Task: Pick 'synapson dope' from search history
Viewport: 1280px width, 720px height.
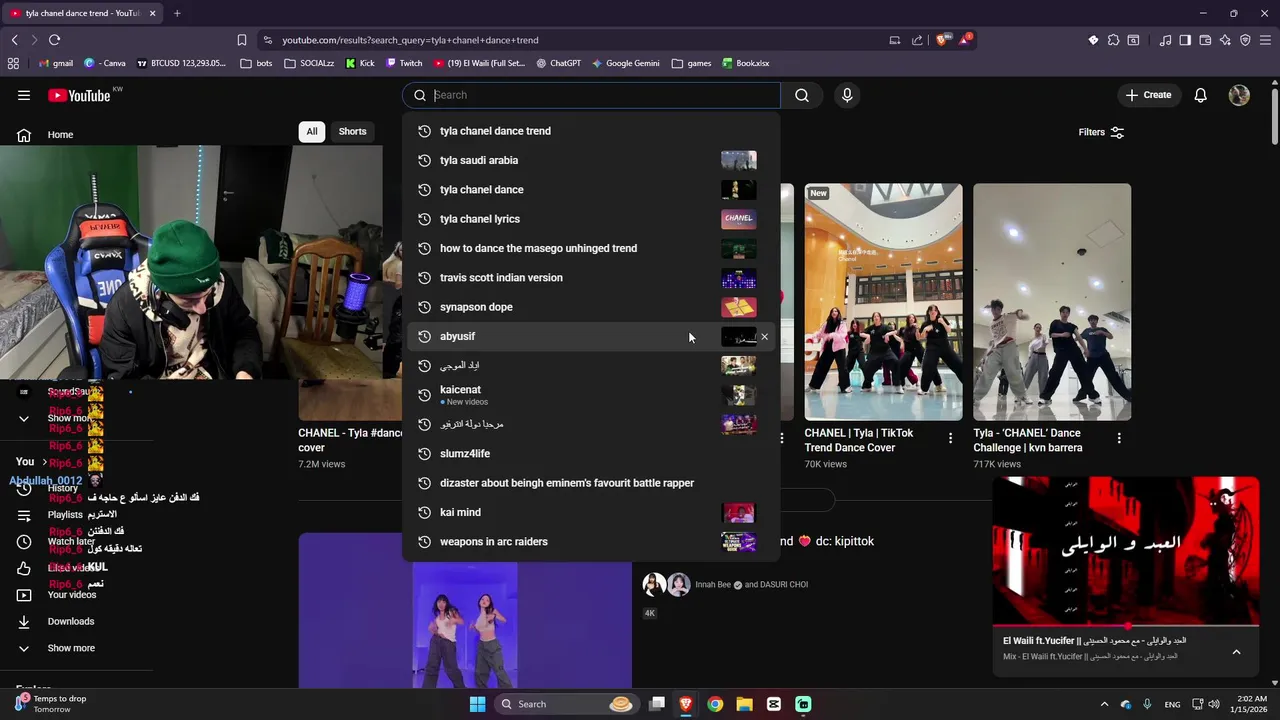Action: point(590,307)
